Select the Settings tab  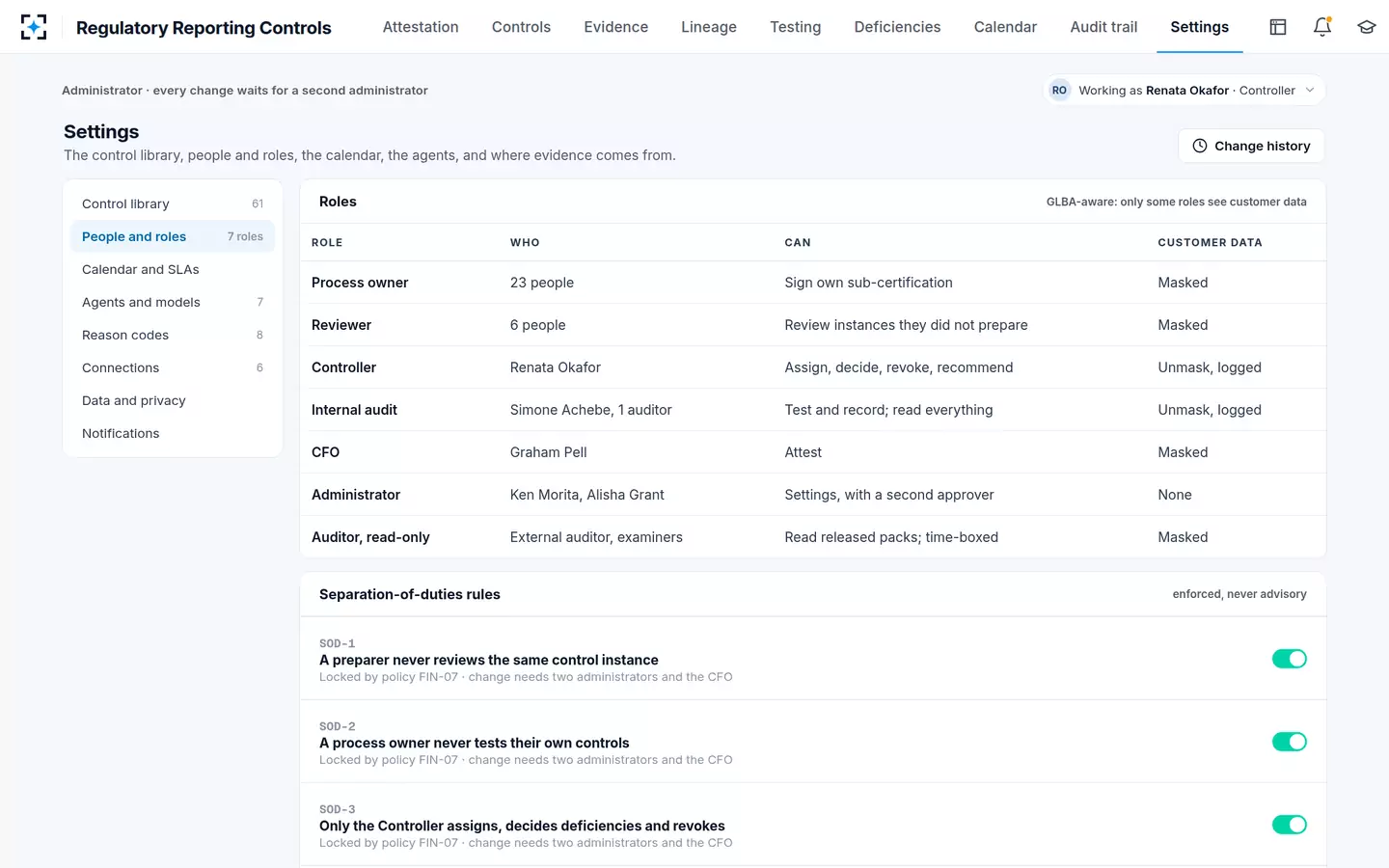tap(1200, 27)
